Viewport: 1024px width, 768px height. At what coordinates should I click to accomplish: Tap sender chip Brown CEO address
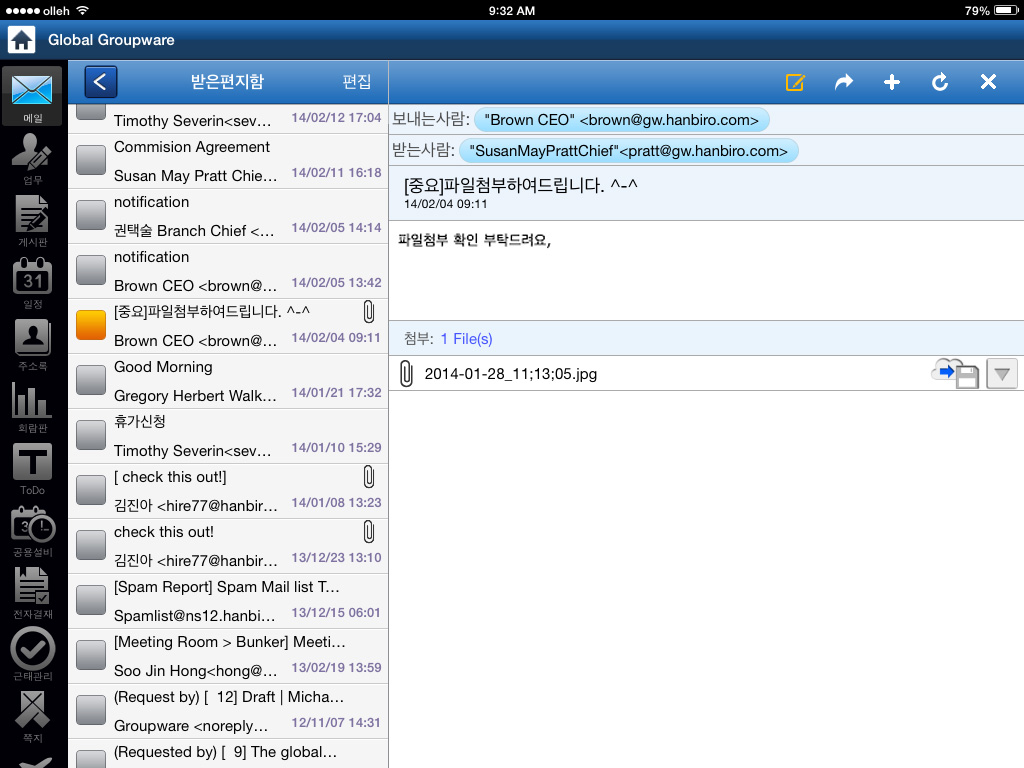point(621,120)
